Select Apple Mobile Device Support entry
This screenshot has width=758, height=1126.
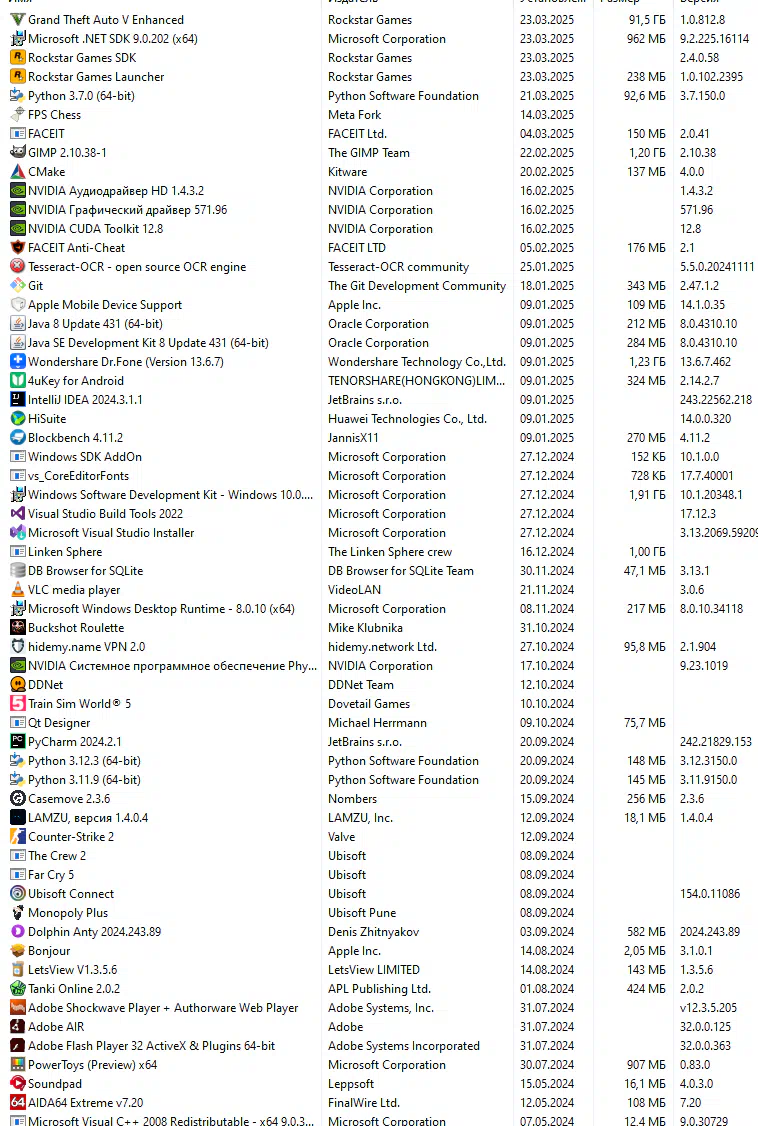point(105,304)
